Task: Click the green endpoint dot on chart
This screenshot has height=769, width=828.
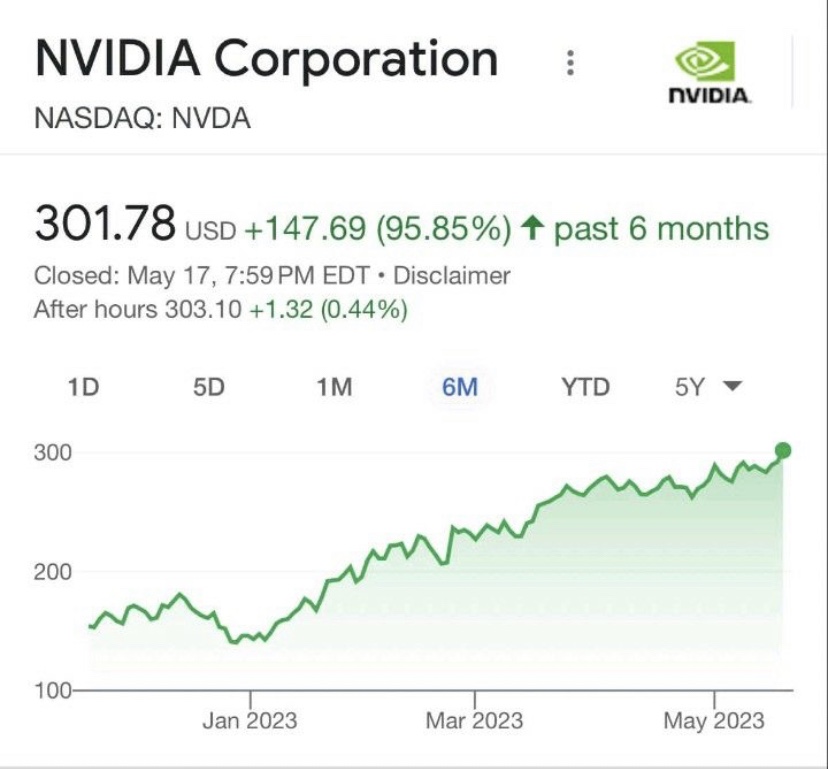Action: [783, 451]
